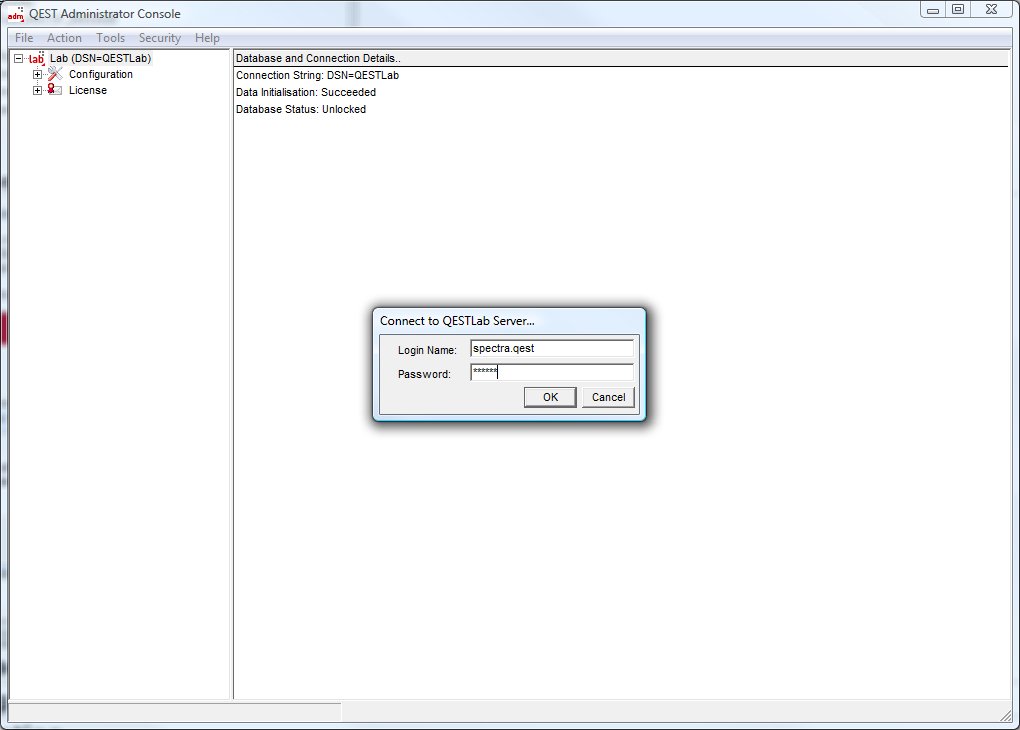Image resolution: width=1020 pixels, height=730 pixels.
Task: Click the resize grip in window corner
Action: point(1005,715)
